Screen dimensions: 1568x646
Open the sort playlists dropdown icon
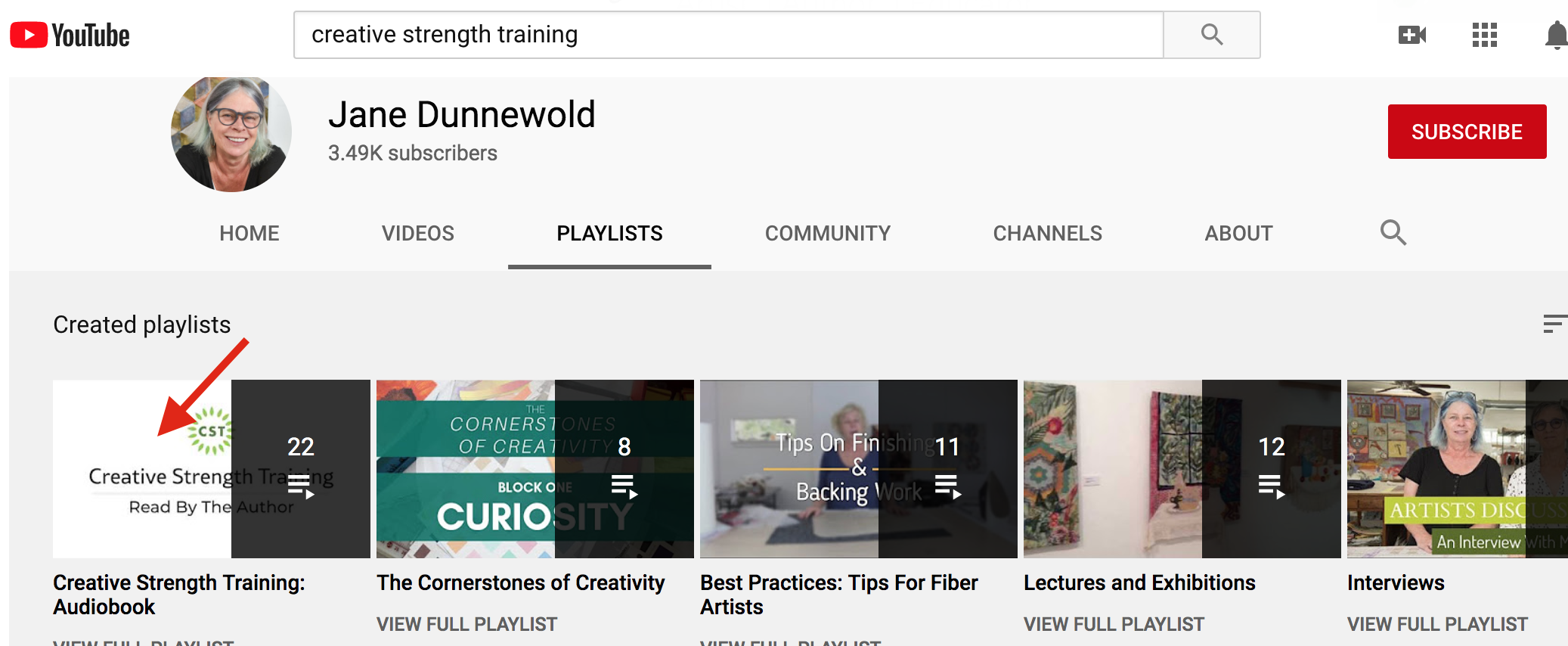coord(1554,325)
